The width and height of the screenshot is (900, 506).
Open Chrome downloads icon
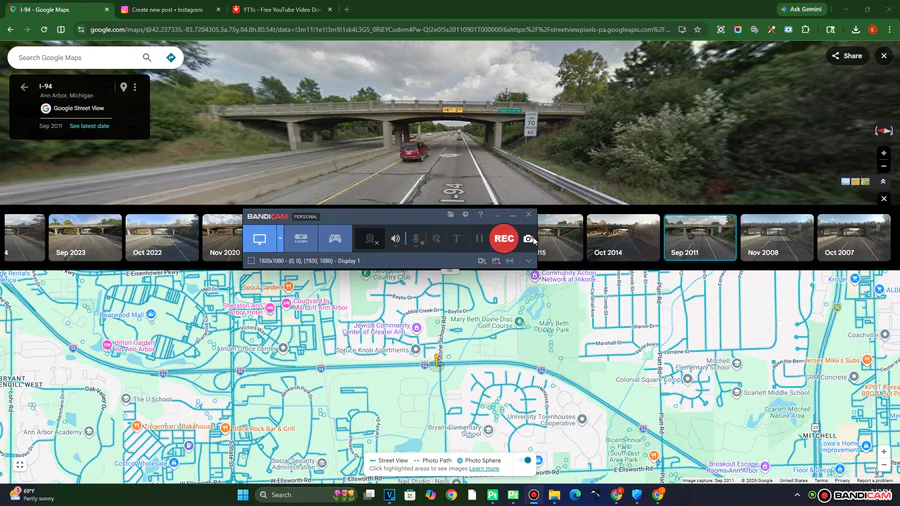855,29
